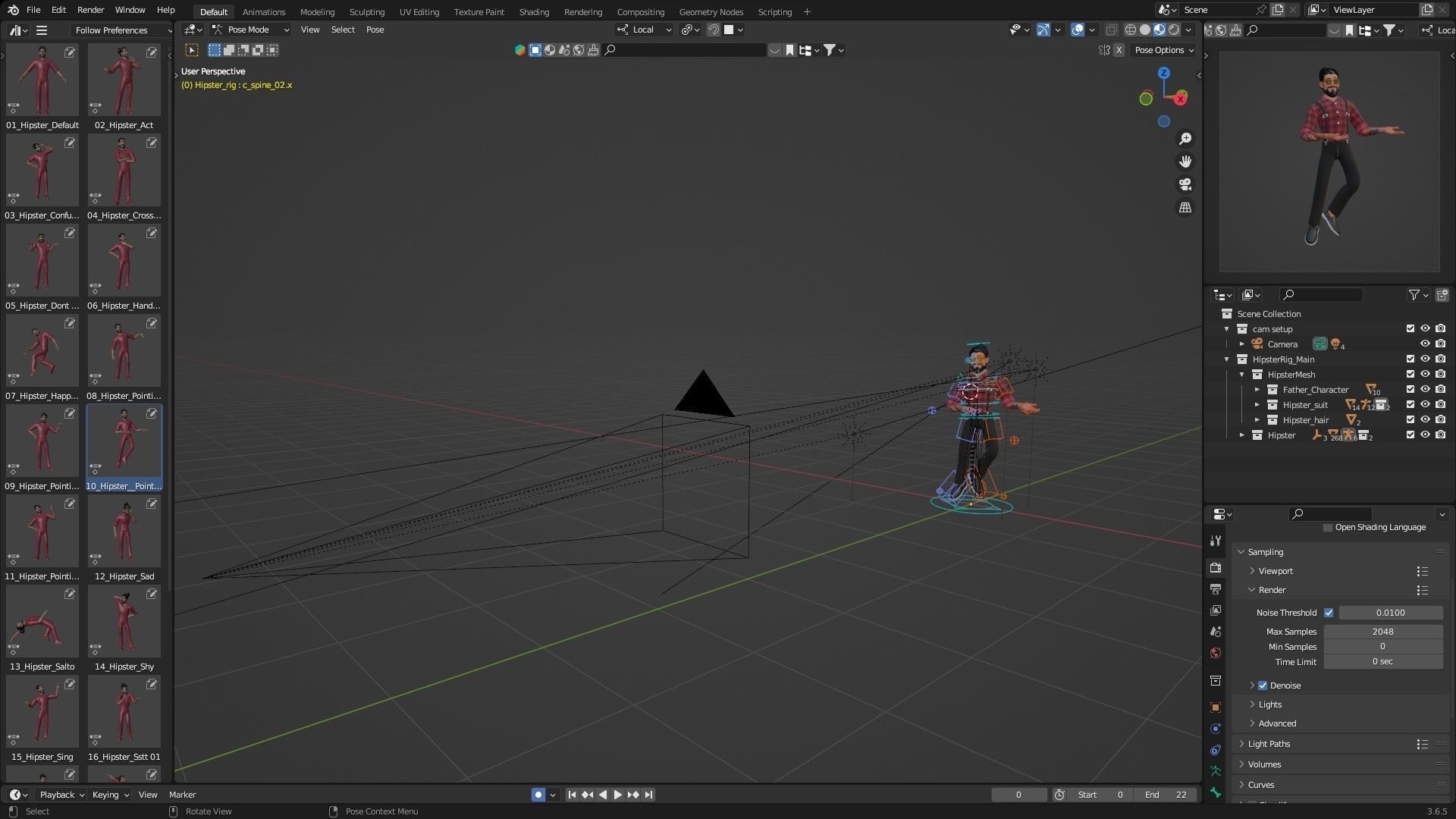
Task: Exclude cam setup collection via checkbox
Action: (x=1410, y=329)
